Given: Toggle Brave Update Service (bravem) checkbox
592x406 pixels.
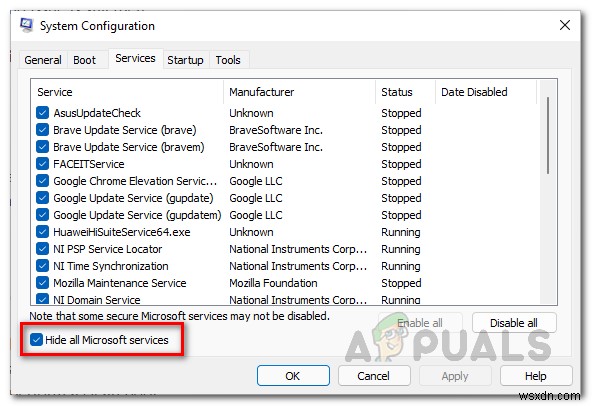Looking at the screenshot, I should [42, 147].
